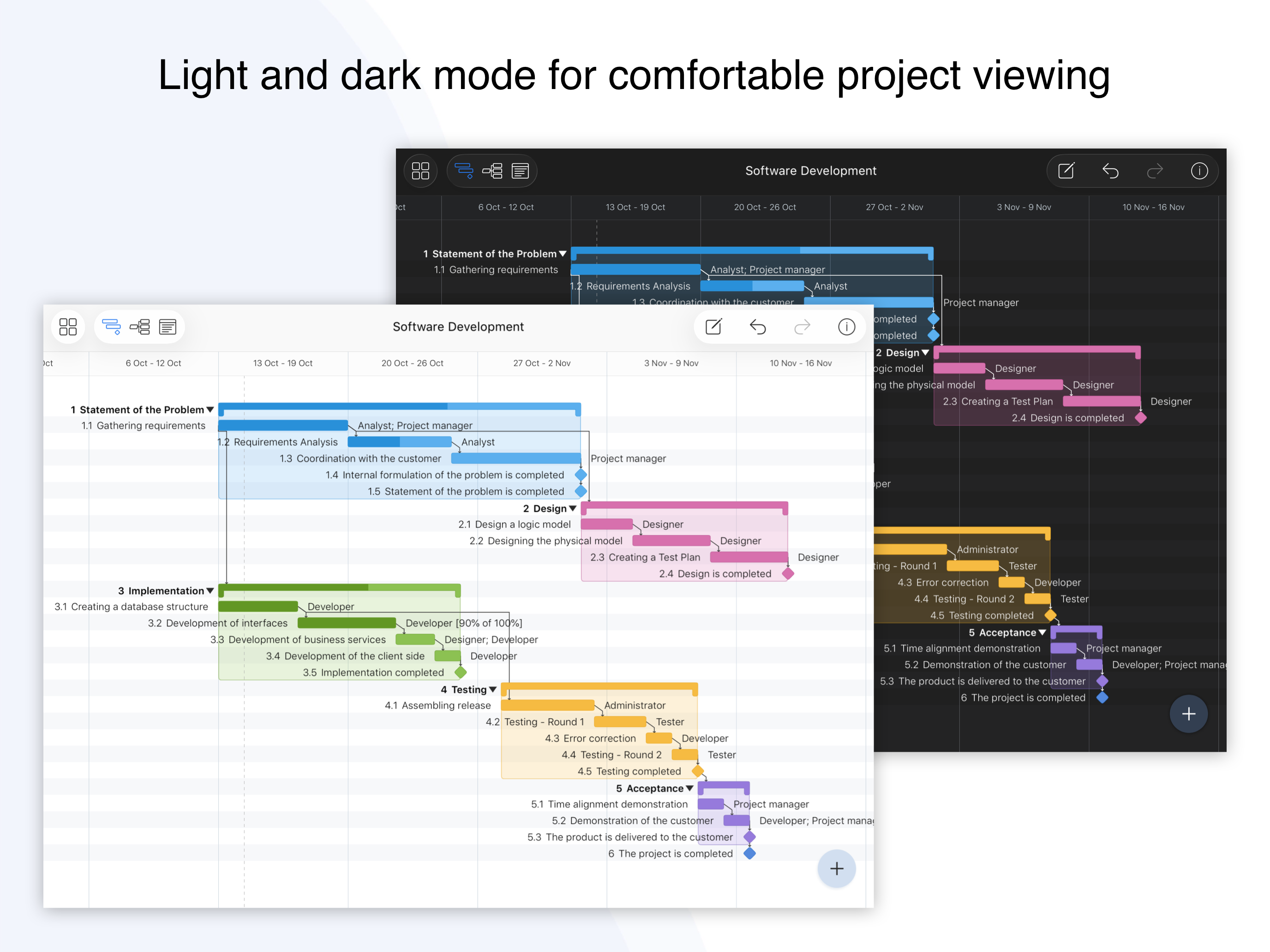The image size is (1270, 952).
Task: Redo action in dark window
Action: (x=1155, y=171)
